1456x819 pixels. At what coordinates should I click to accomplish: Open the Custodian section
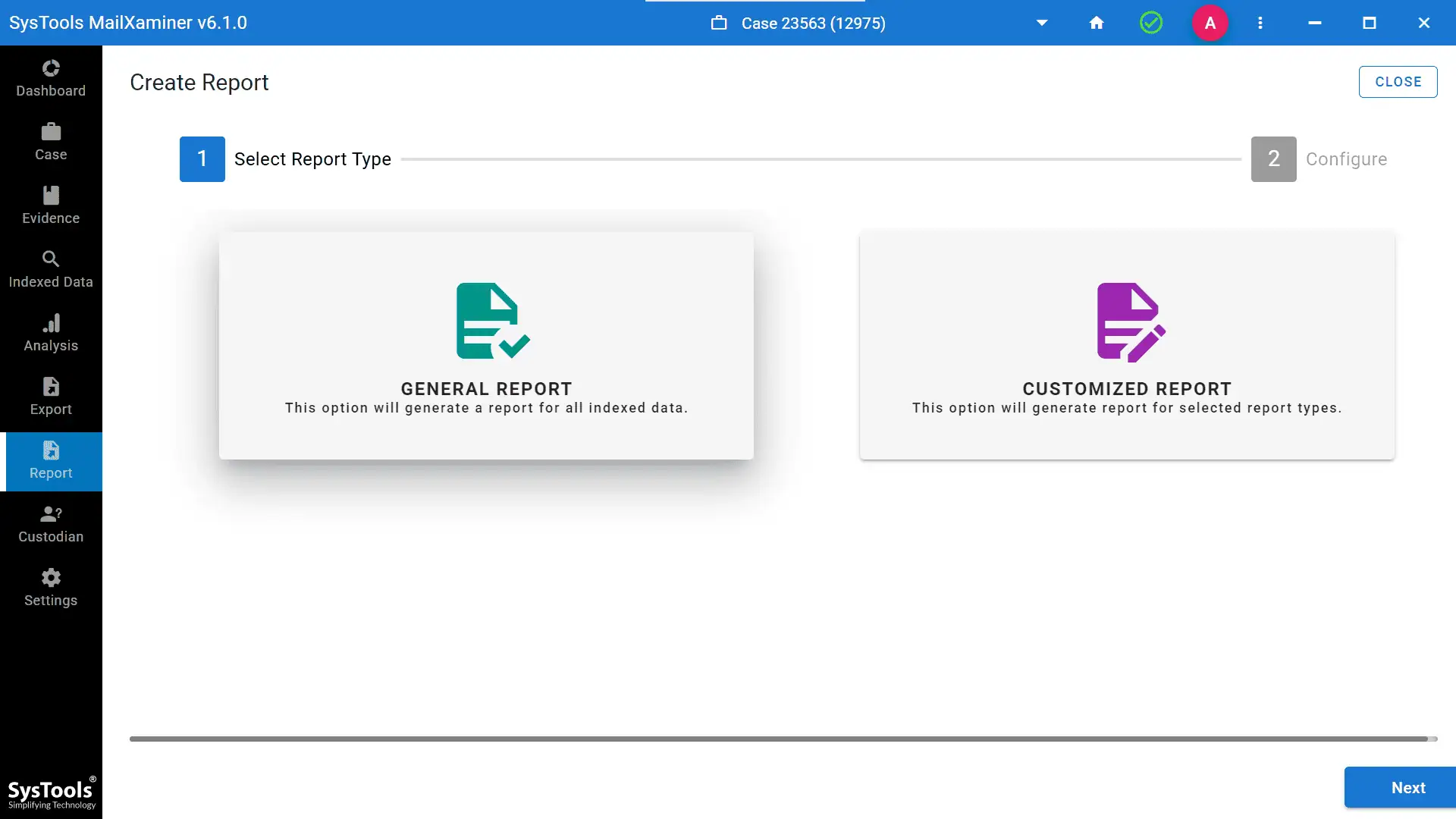[x=51, y=524]
